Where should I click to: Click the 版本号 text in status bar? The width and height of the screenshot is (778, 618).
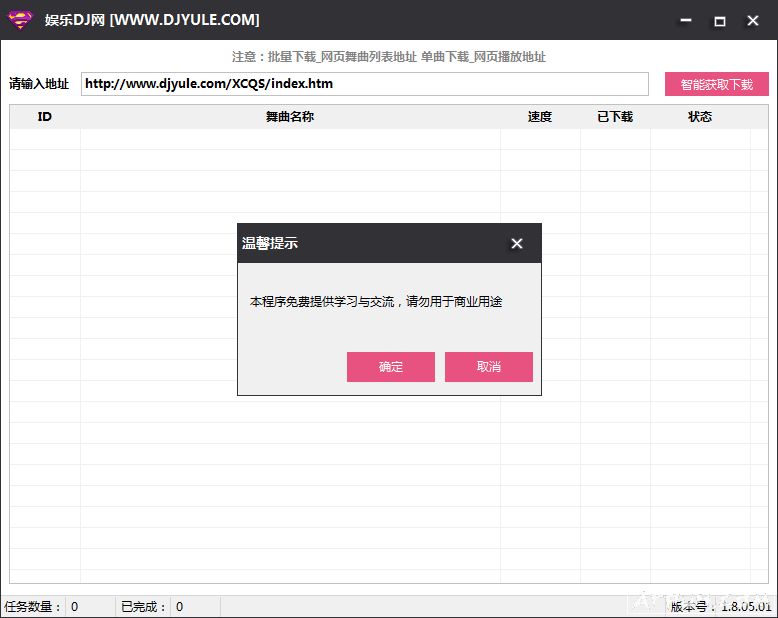pyautogui.click(x=720, y=607)
